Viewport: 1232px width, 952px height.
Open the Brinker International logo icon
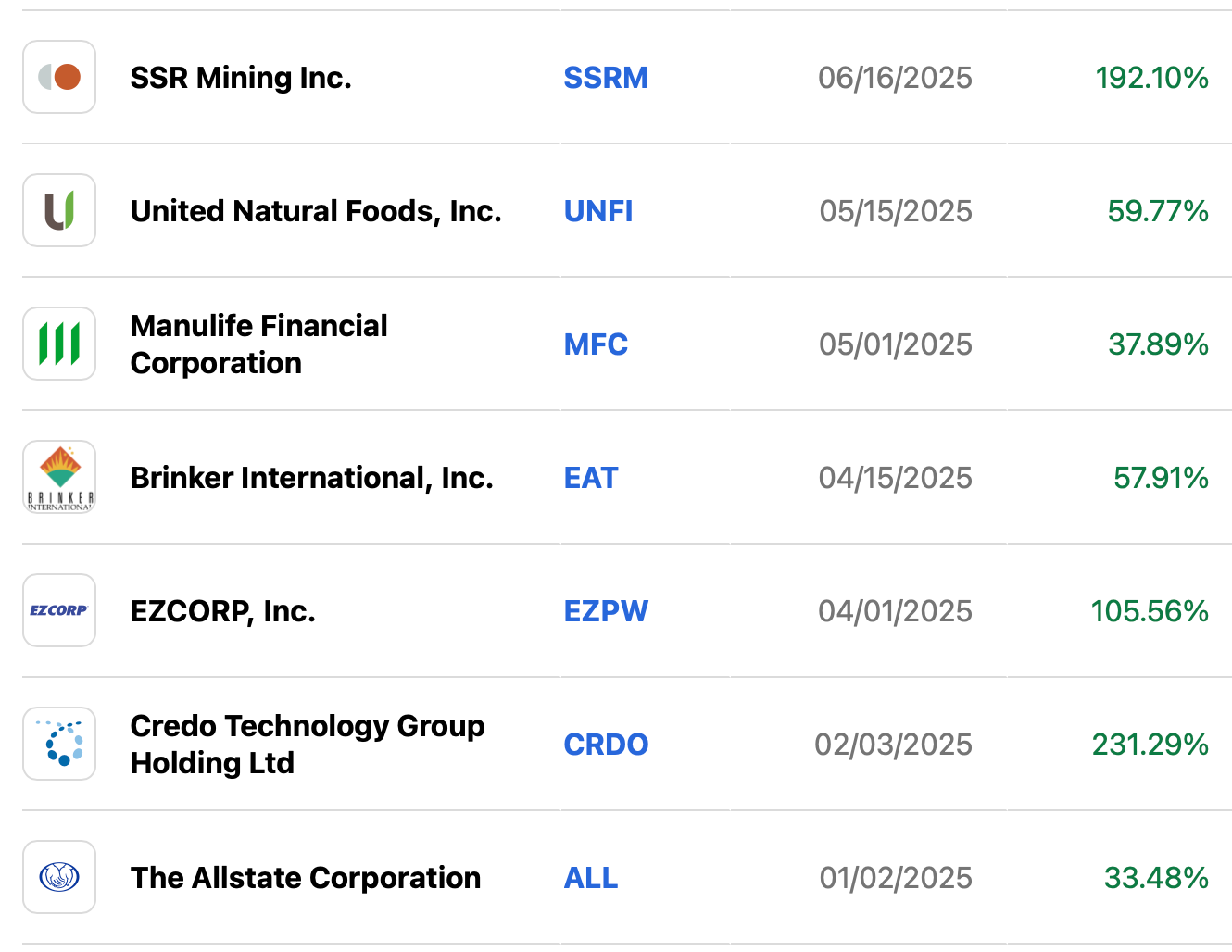(x=59, y=477)
